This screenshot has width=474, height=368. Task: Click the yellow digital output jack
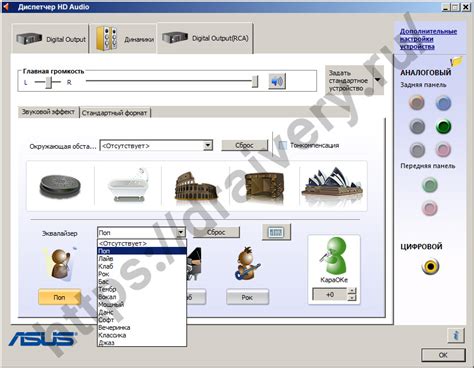430,266
